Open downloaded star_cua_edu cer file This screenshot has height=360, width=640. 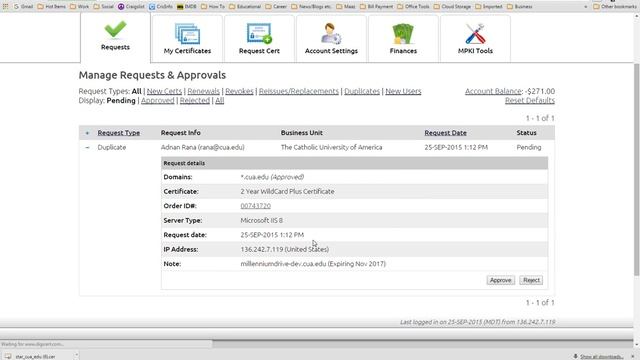35,356
